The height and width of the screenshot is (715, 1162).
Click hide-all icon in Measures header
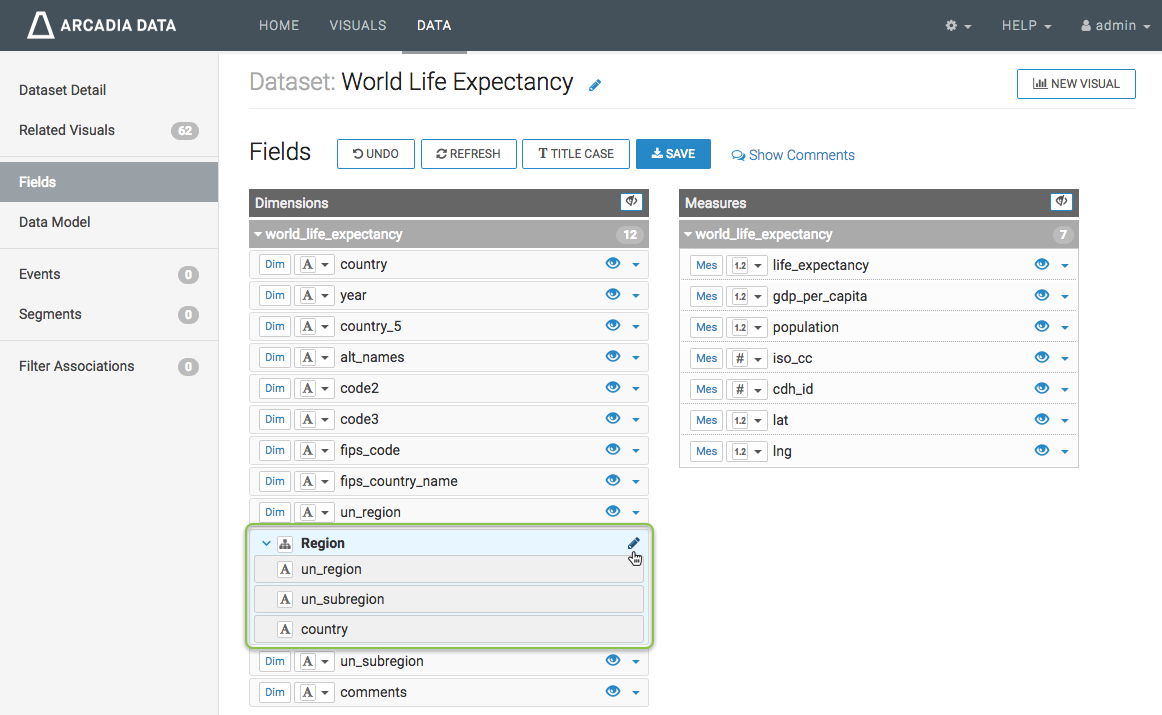point(1061,202)
